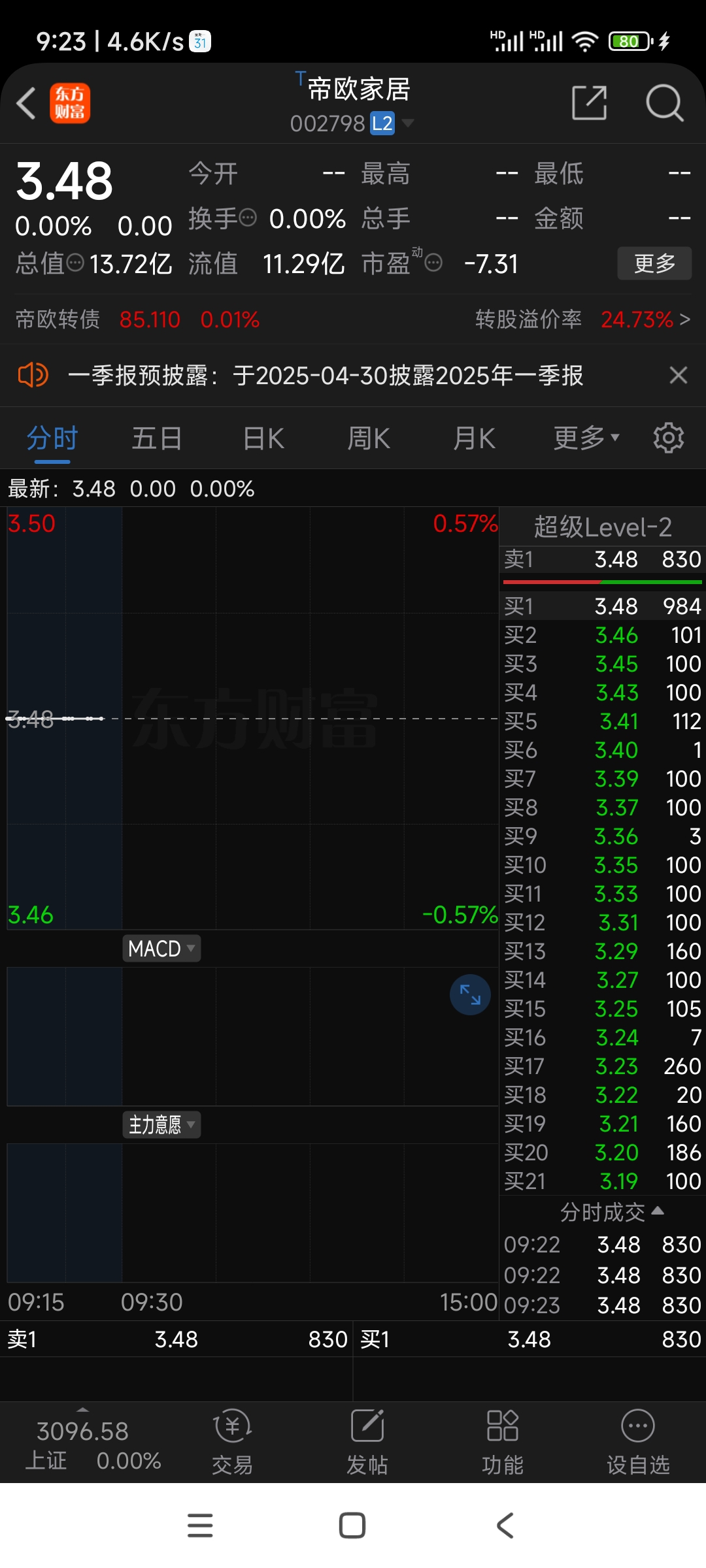Open the search magnifier icon
The image size is (706, 1568).
[665, 103]
